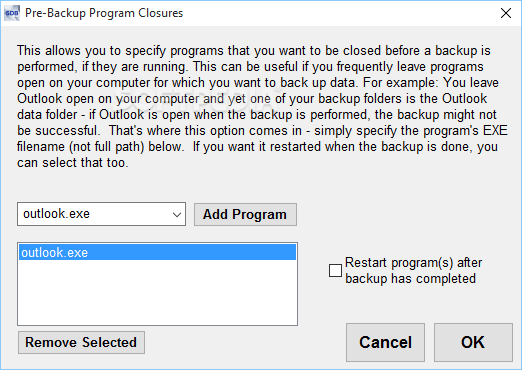Click the 'backup has completed' label line
Screen dimensions: 522x370
[x=410, y=279]
